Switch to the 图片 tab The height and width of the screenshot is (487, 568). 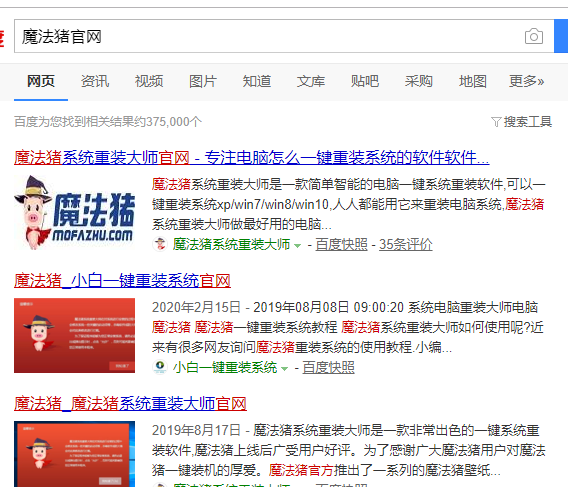click(202, 81)
